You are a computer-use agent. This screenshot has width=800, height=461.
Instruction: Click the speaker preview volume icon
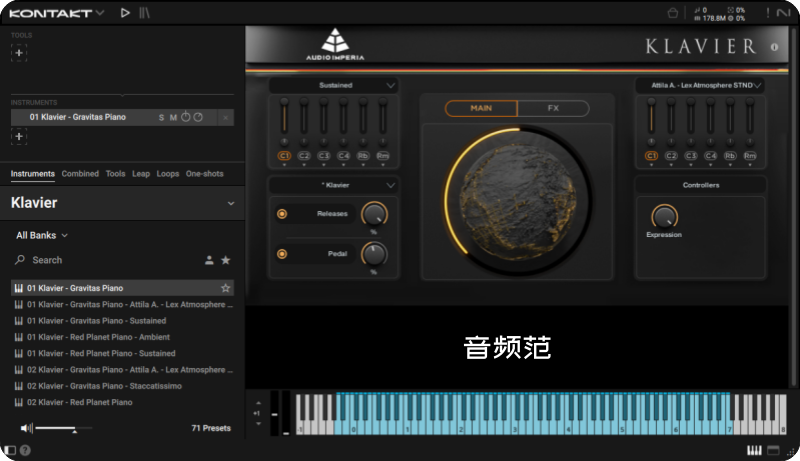point(27,428)
